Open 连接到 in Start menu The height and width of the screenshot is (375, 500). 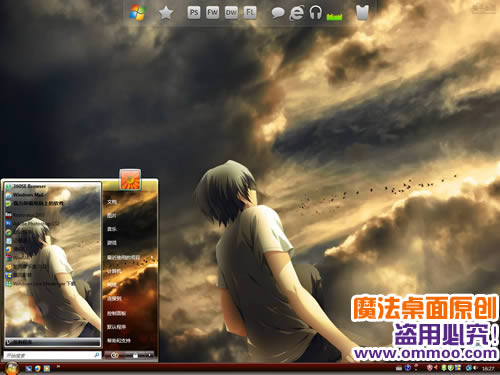[x=114, y=299]
